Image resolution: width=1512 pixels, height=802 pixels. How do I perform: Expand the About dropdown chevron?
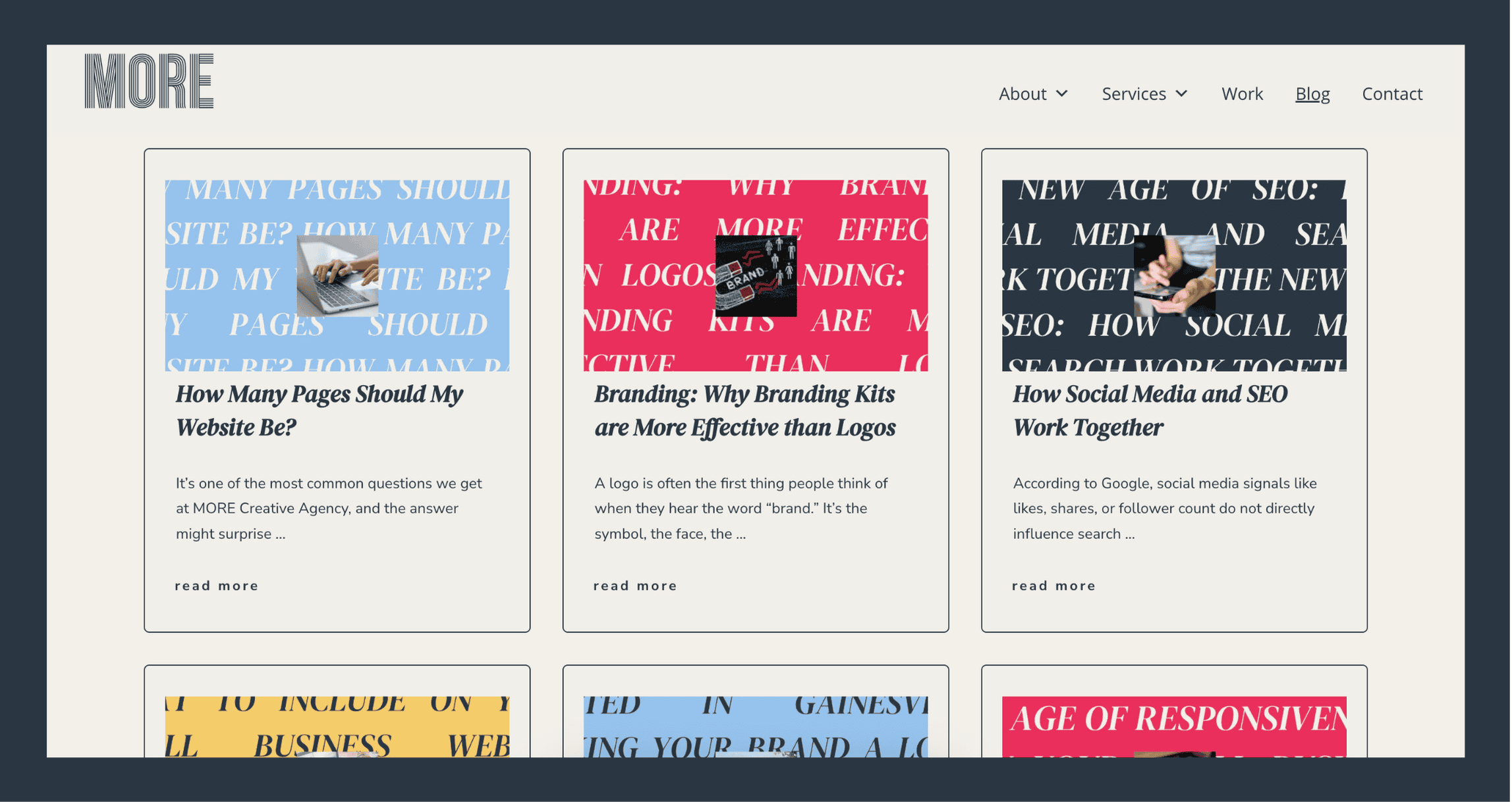[1062, 94]
